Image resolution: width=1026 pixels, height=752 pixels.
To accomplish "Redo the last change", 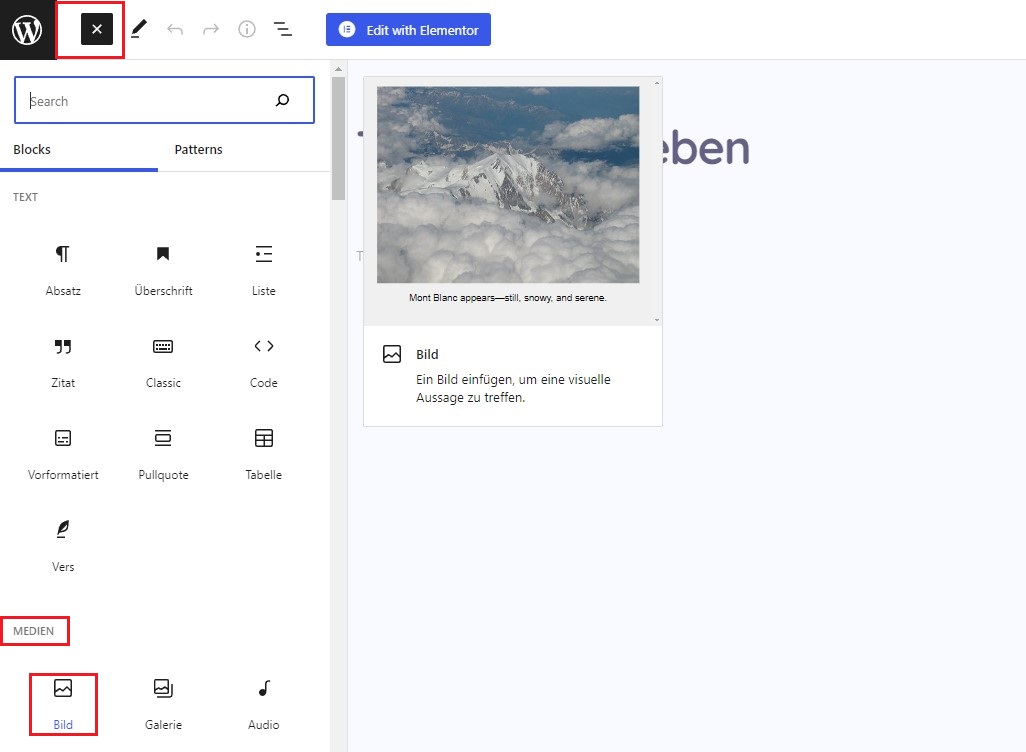I will [211, 29].
